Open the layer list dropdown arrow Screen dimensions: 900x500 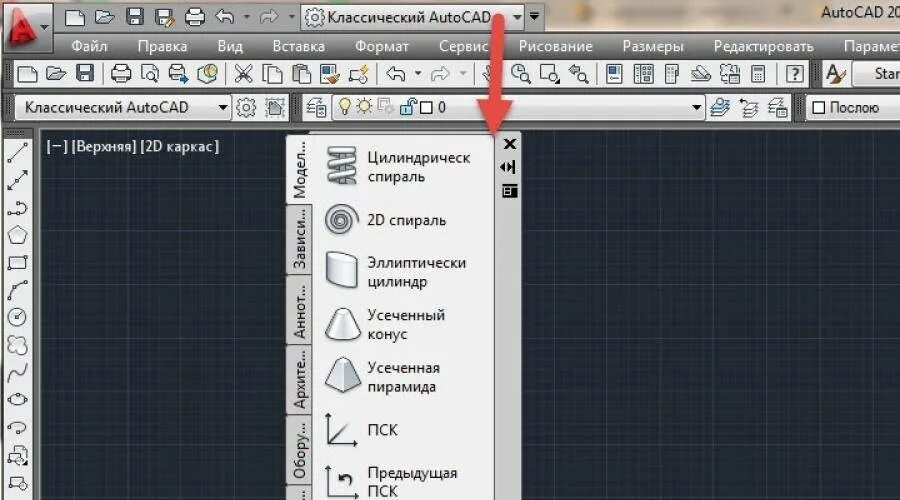[696, 107]
